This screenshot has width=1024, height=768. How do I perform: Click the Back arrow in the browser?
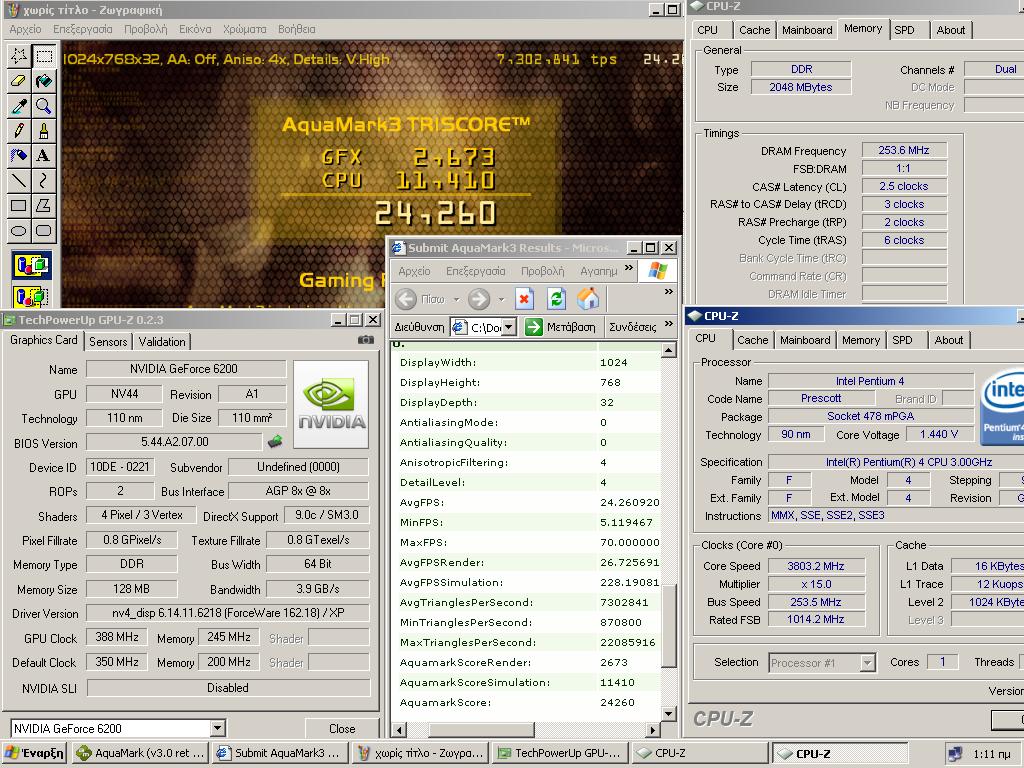point(406,300)
